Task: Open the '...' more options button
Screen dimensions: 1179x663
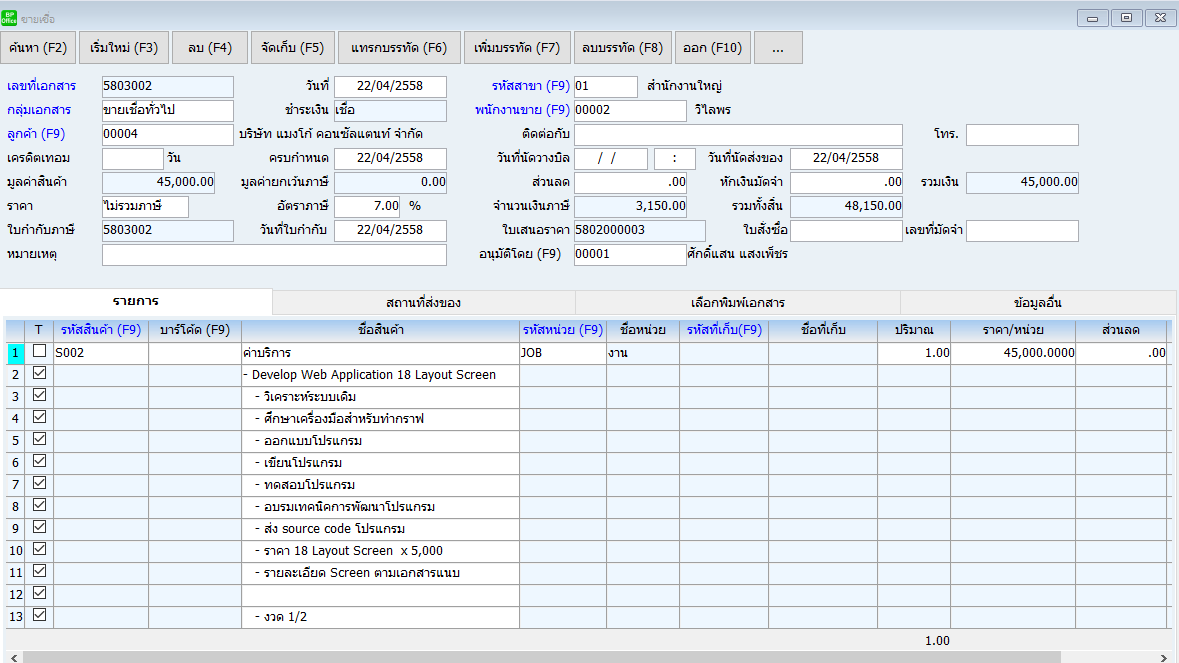Action: [778, 47]
